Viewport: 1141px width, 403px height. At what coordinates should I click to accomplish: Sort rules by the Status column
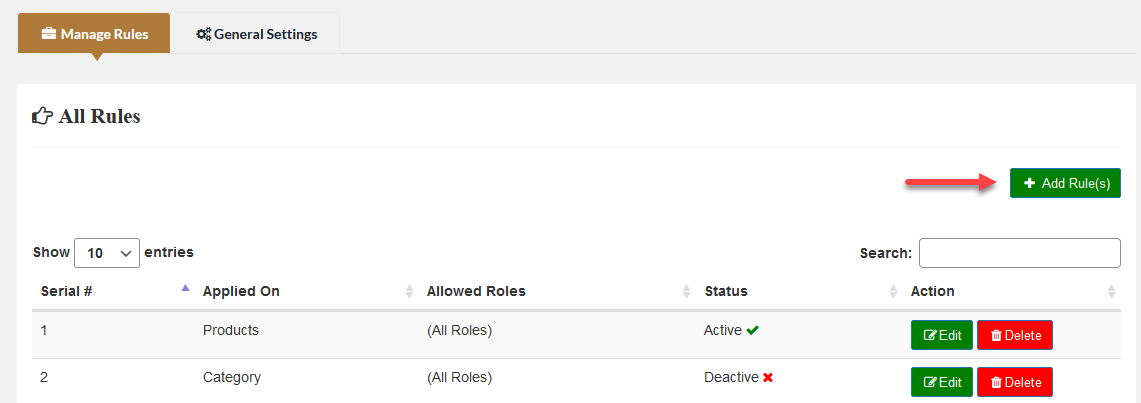(x=893, y=291)
